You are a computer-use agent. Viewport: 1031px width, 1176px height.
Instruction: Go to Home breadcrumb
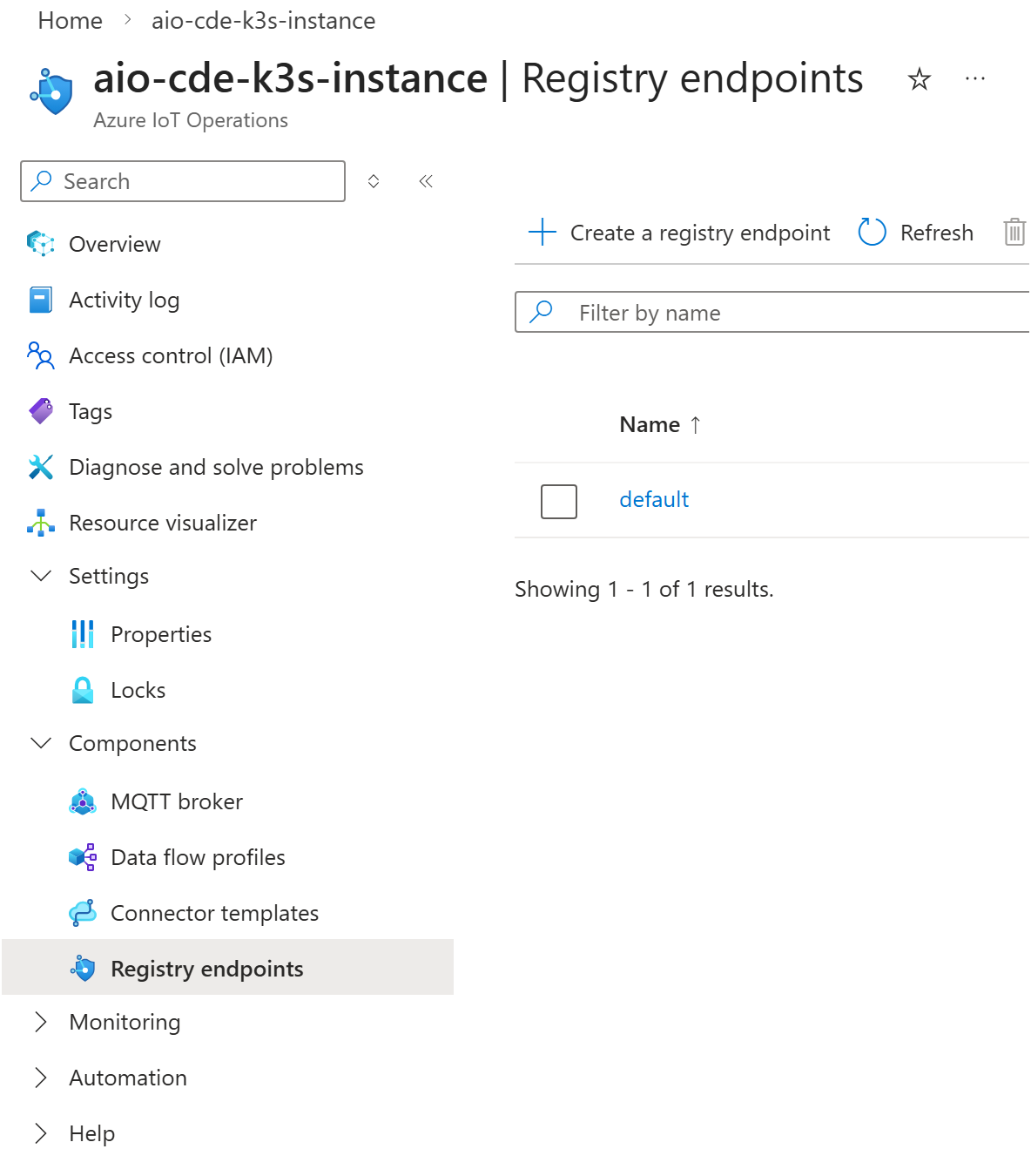click(x=71, y=20)
